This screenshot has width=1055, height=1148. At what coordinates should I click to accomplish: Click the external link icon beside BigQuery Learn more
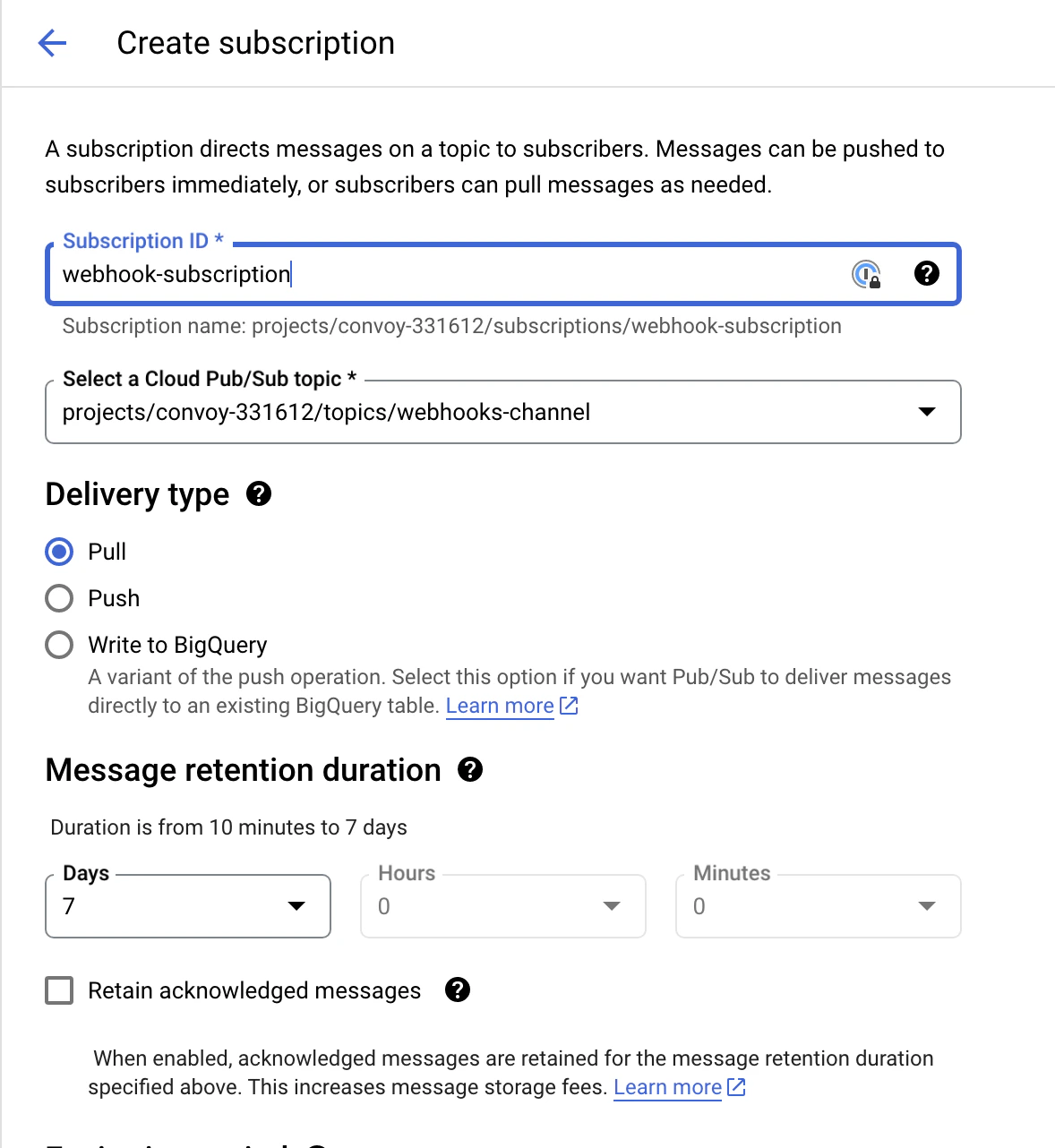pos(569,706)
